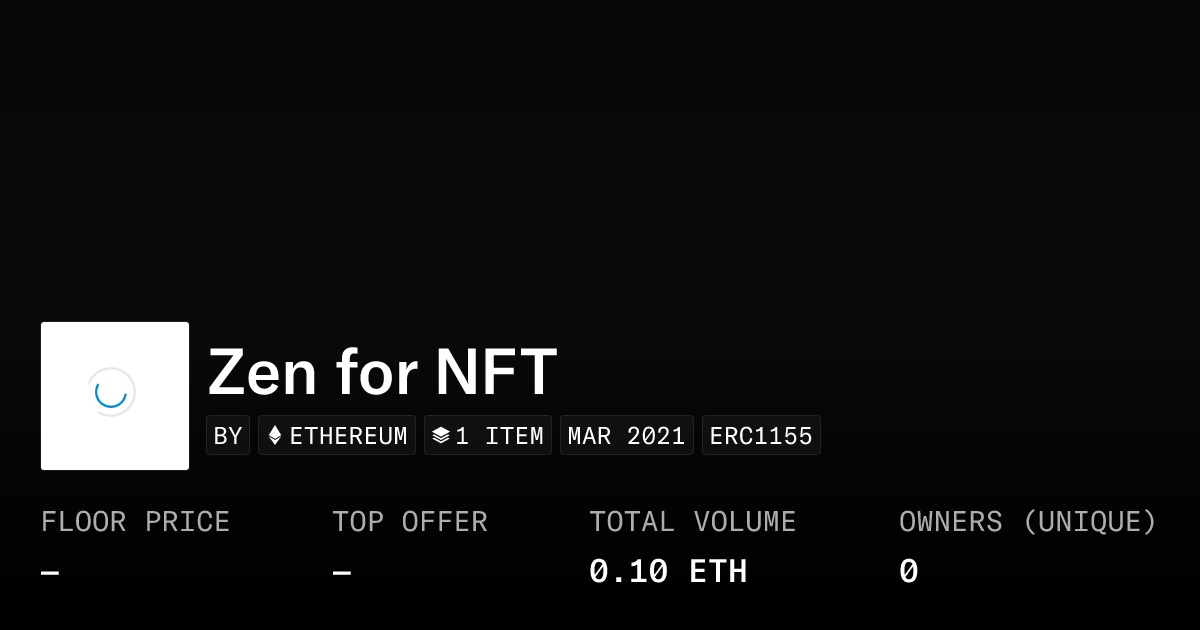The width and height of the screenshot is (1200, 630).
Task: Click the "1 ITEM" count text
Action: coord(499,436)
